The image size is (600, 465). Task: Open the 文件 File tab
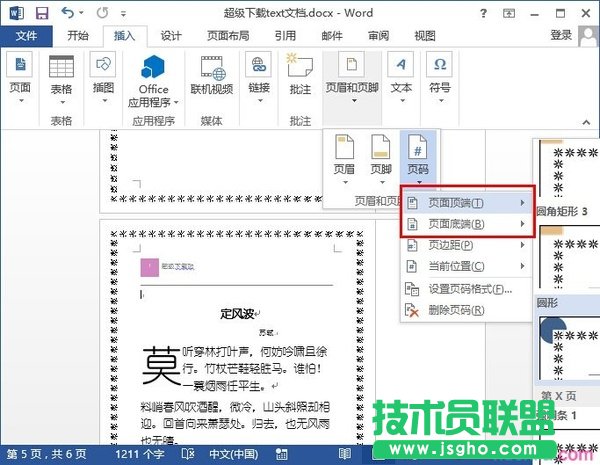[26, 36]
